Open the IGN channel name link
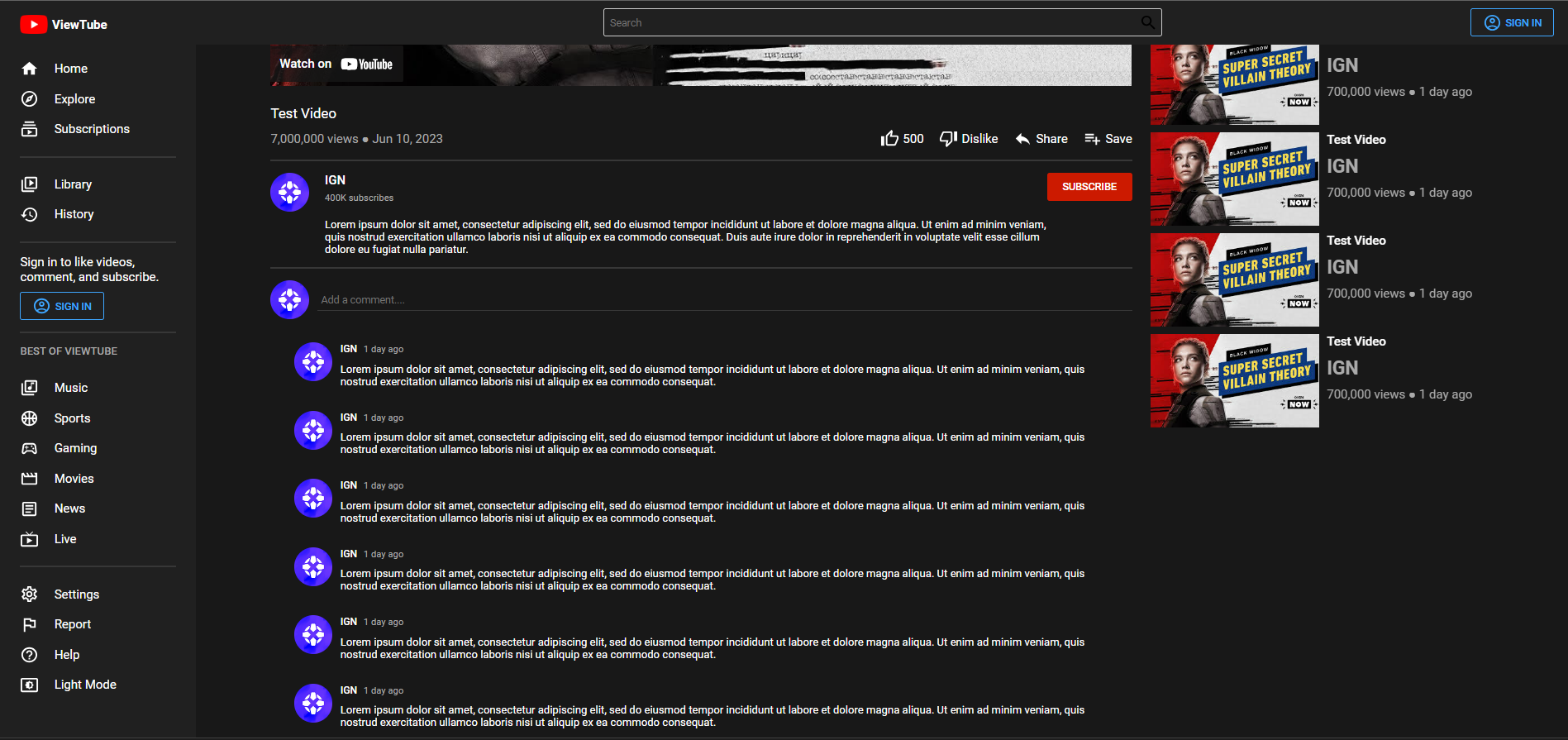Screen dimensions: 1568x740 (335, 180)
